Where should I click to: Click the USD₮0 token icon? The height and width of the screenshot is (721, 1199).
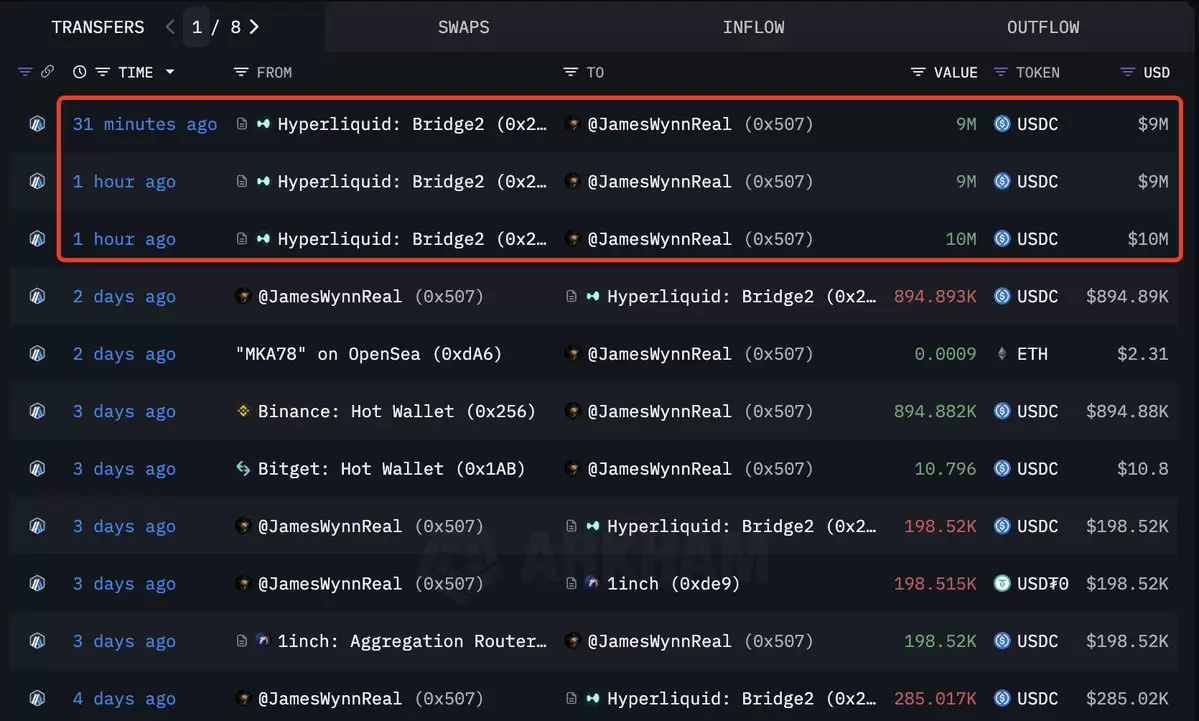coord(1002,583)
